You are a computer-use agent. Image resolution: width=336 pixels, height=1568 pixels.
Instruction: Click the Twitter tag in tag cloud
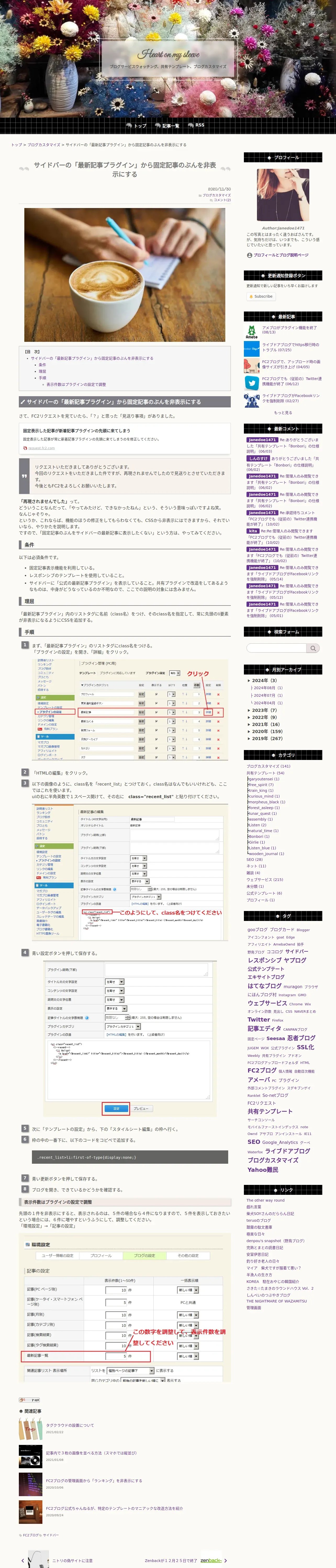point(259,1019)
